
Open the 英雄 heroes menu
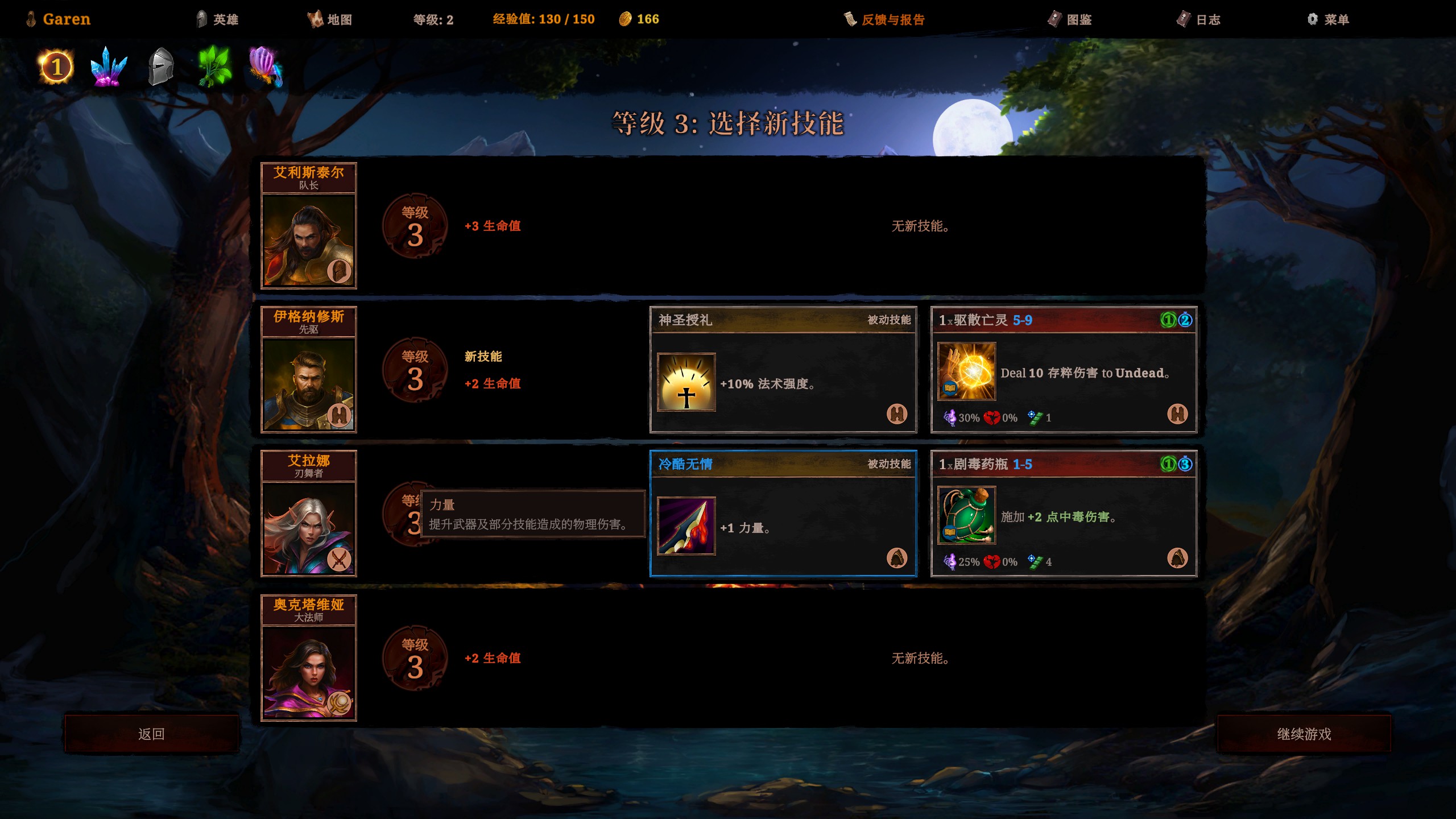coord(217,19)
